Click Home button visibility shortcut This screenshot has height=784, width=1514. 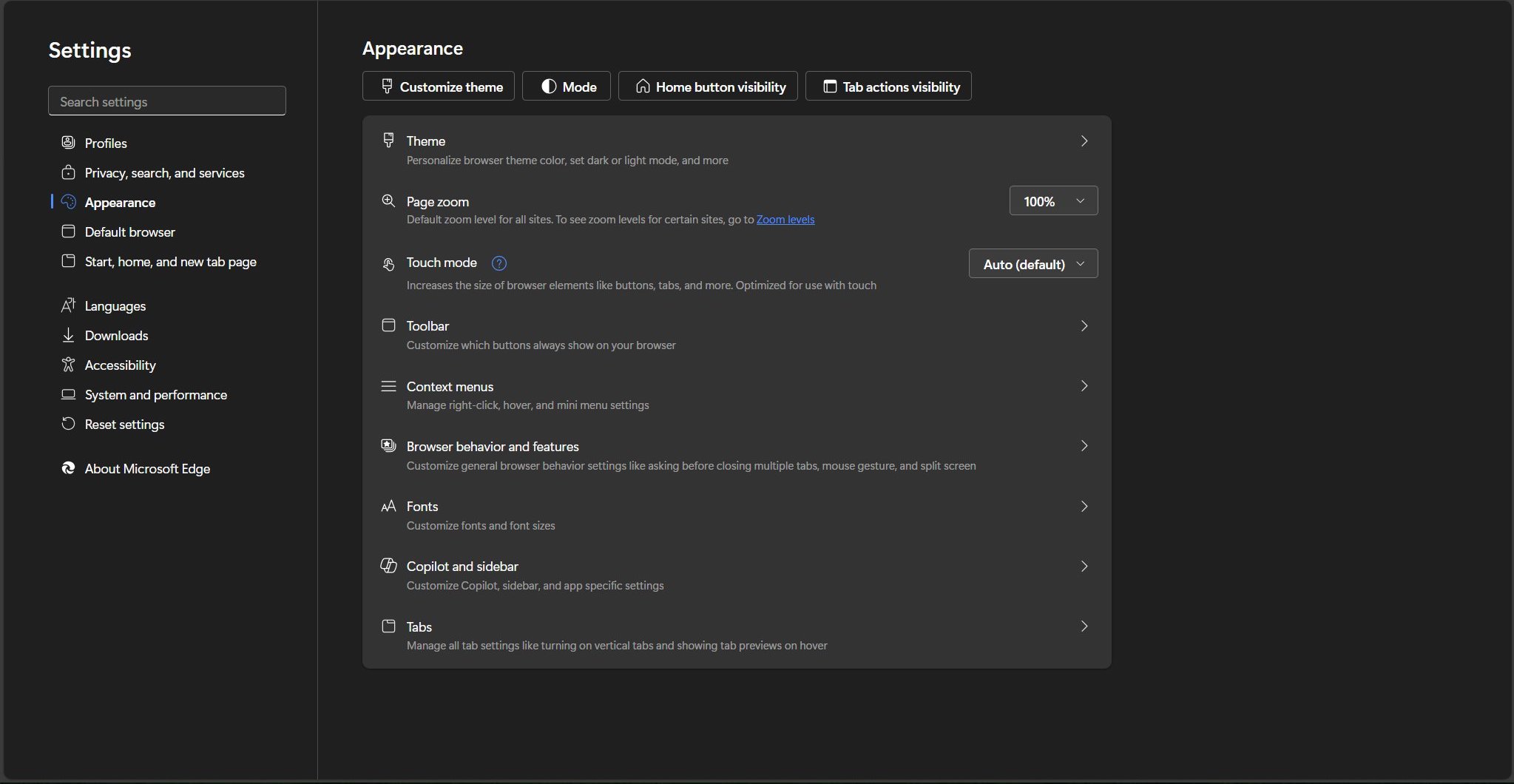tap(708, 86)
